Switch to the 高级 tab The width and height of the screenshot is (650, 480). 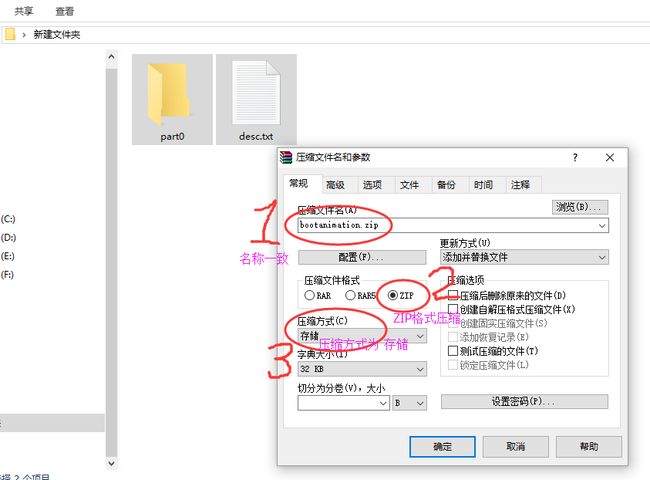pyautogui.click(x=335, y=185)
